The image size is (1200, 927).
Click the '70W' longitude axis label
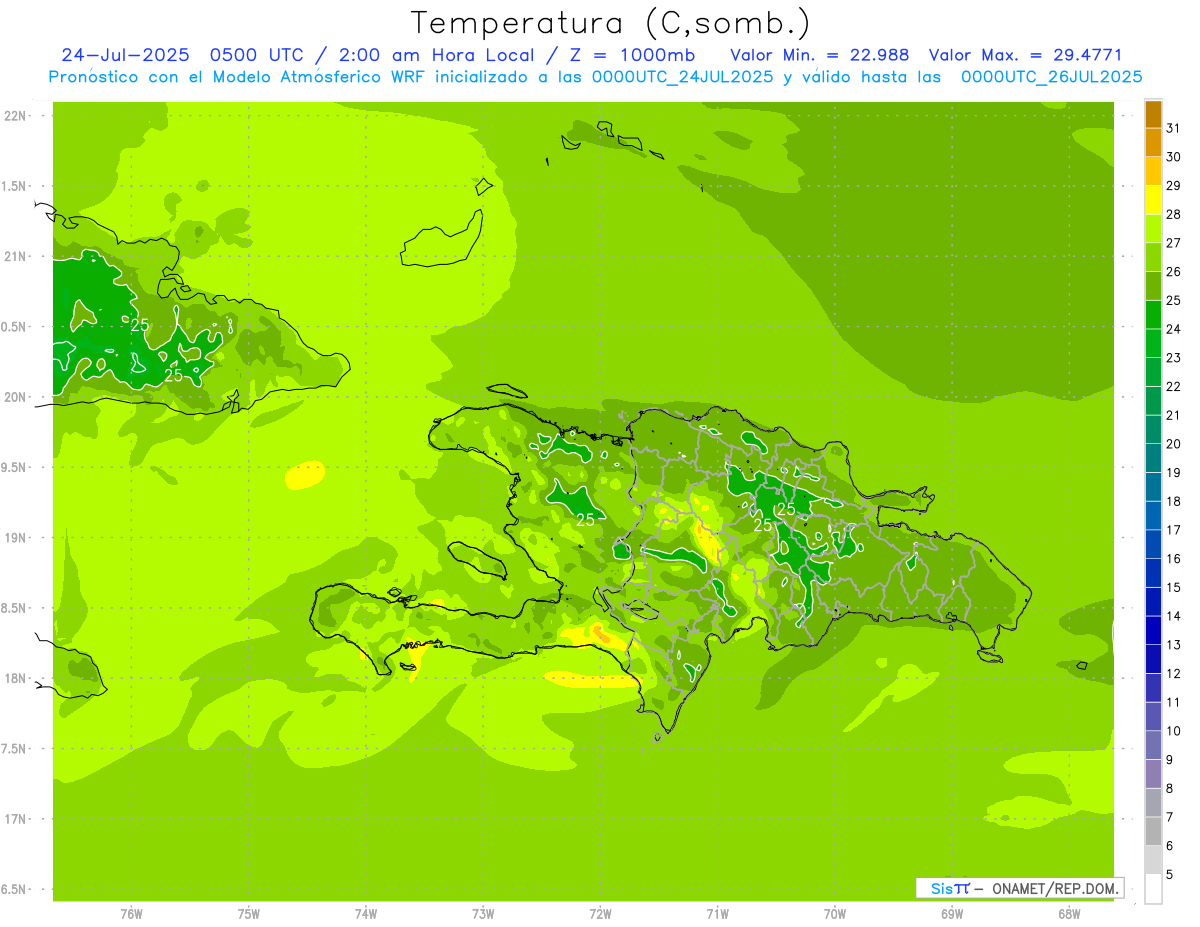[835, 914]
